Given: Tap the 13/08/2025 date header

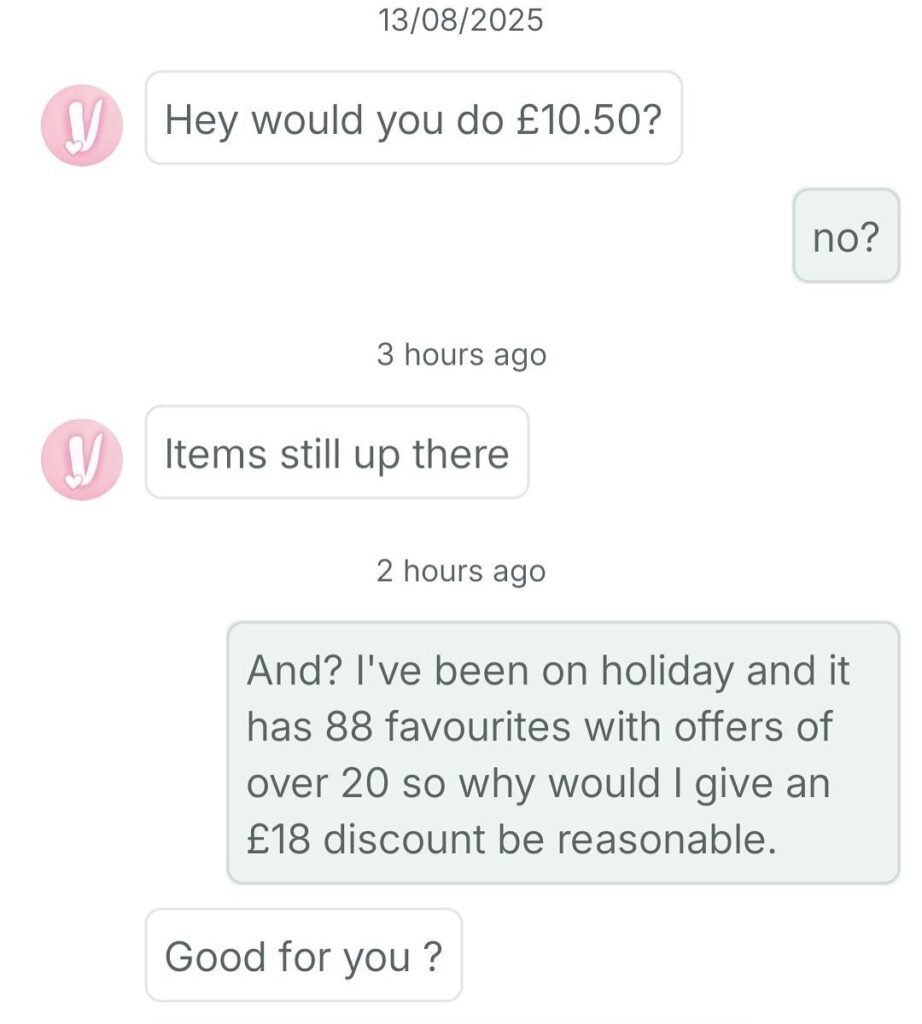Looking at the screenshot, I should (x=461, y=20).
